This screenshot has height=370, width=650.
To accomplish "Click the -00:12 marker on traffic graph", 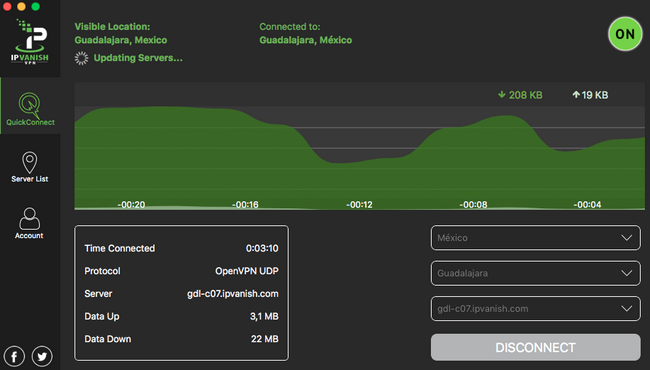I will 359,205.
